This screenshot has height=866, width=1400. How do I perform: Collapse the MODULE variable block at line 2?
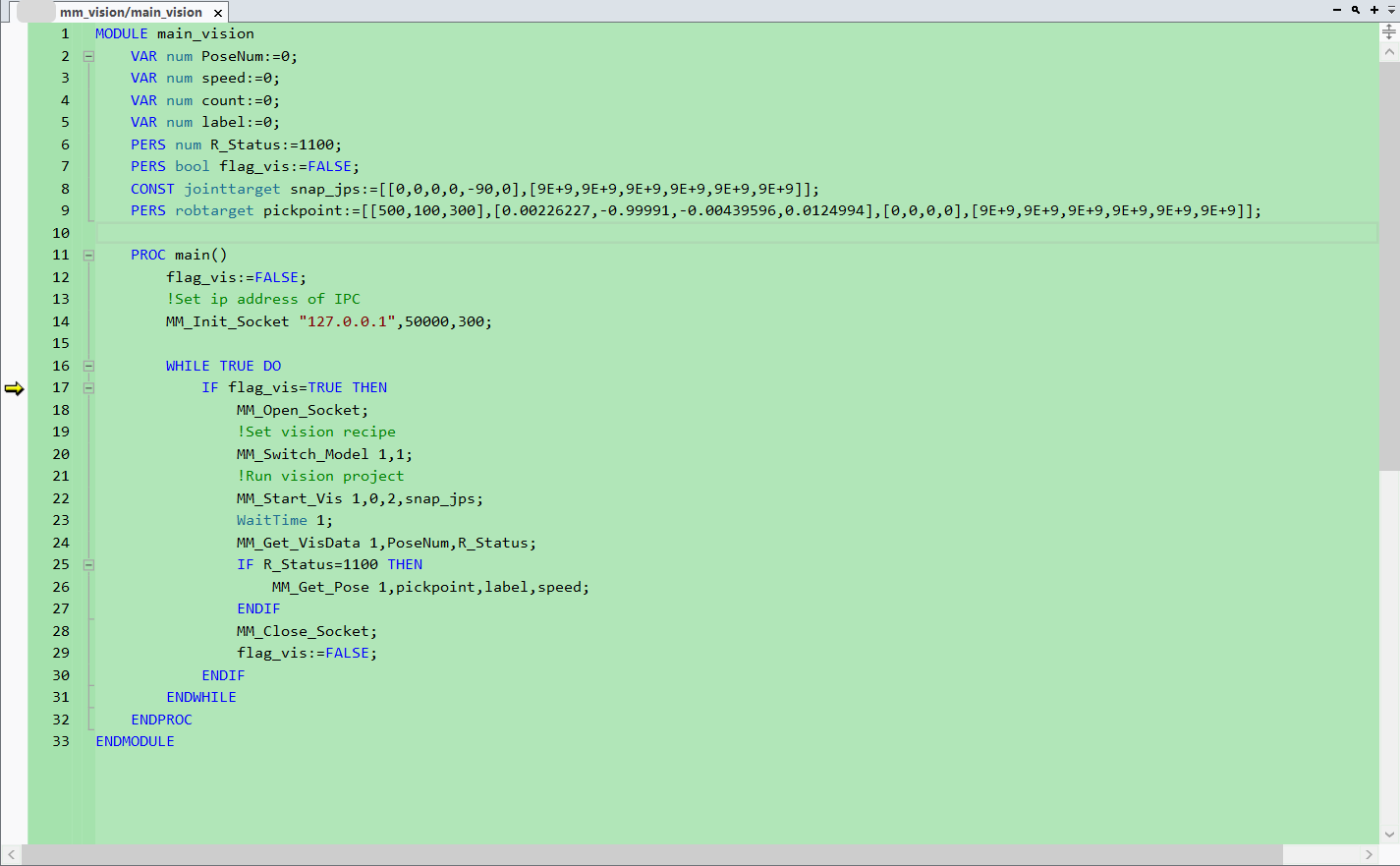[88, 56]
